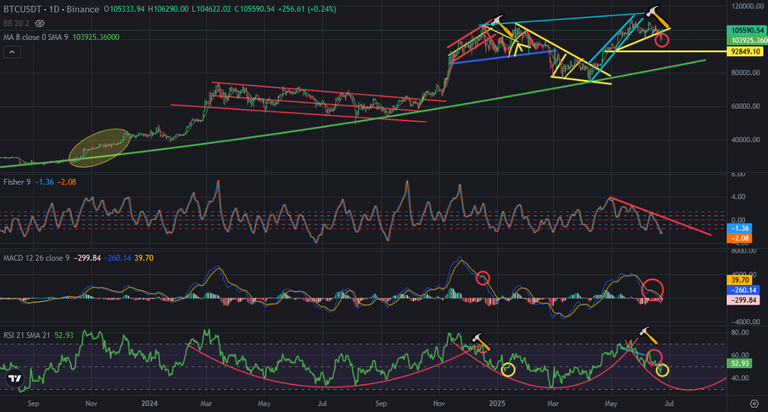This screenshot has width=768, height=412.
Task: Select the large red circle on the recent MACD
Action: [x=652, y=289]
